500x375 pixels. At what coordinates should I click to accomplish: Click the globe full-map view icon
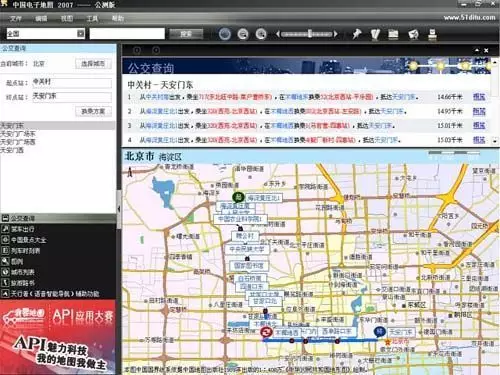click(x=225, y=34)
